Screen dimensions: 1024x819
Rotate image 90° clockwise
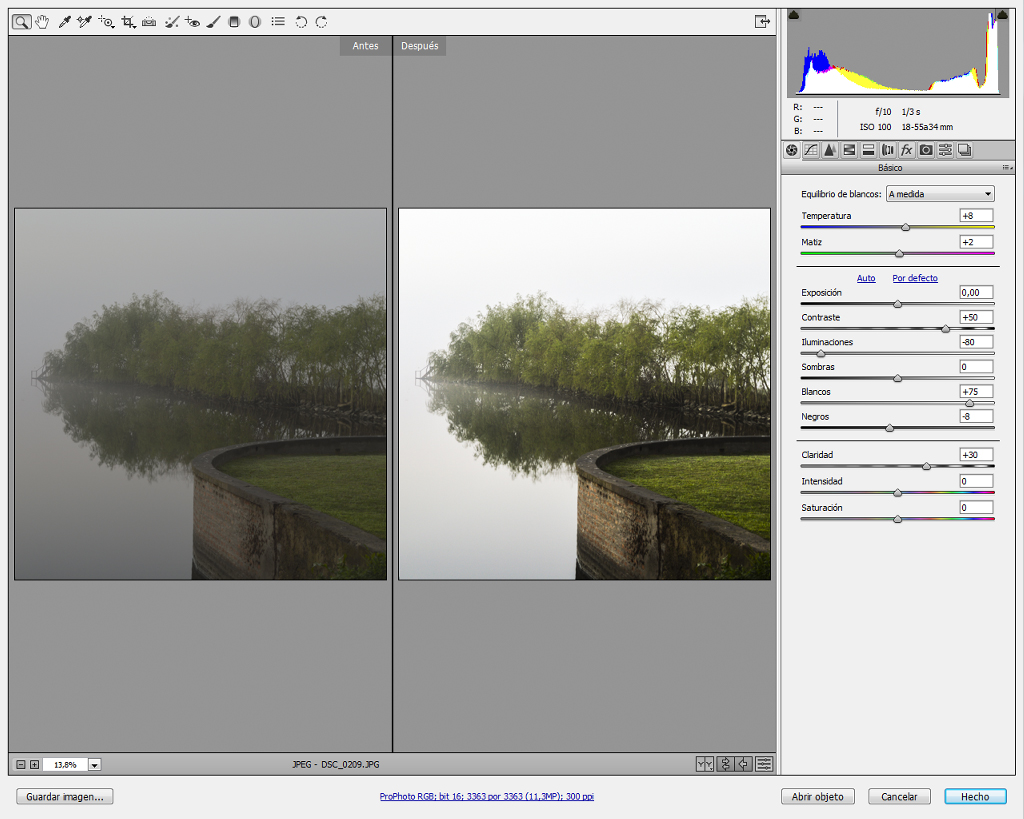(x=321, y=22)
